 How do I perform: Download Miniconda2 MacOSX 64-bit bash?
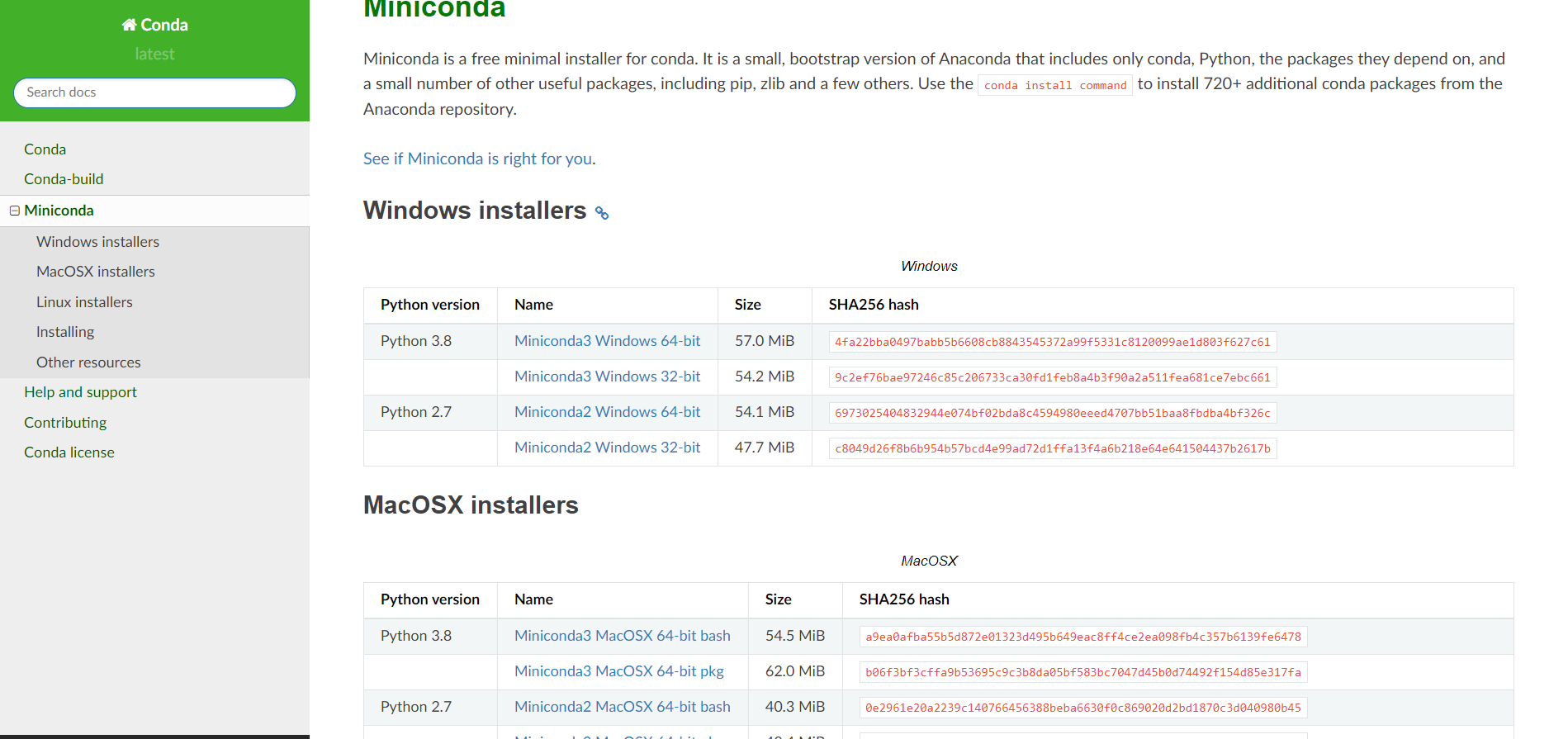tap(622, 707)
